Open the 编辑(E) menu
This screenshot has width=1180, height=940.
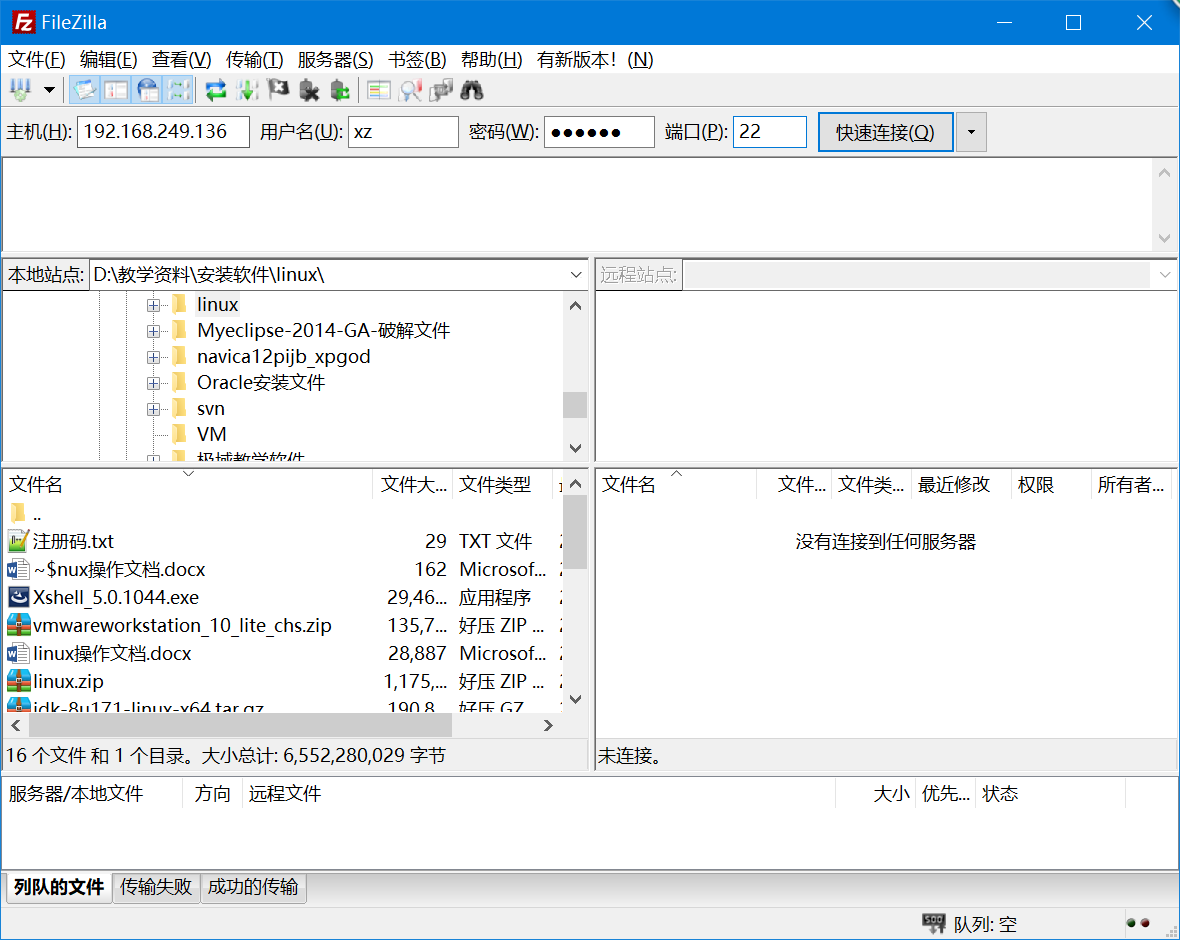click(x=108, y=59)
